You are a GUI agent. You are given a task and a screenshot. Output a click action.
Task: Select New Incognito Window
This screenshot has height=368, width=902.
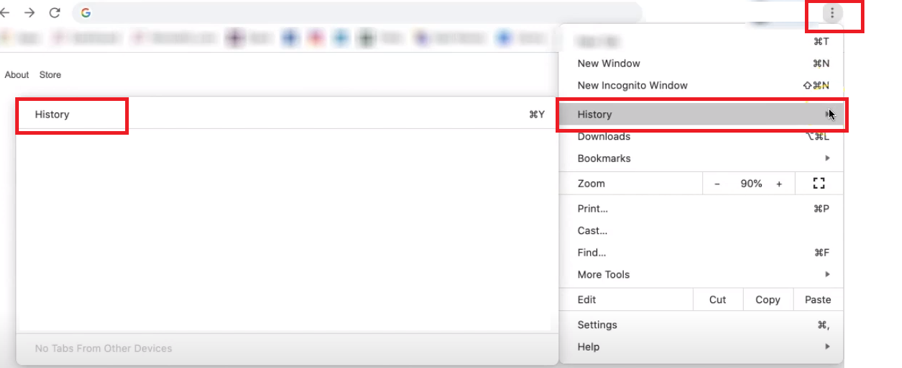(701, 85)
